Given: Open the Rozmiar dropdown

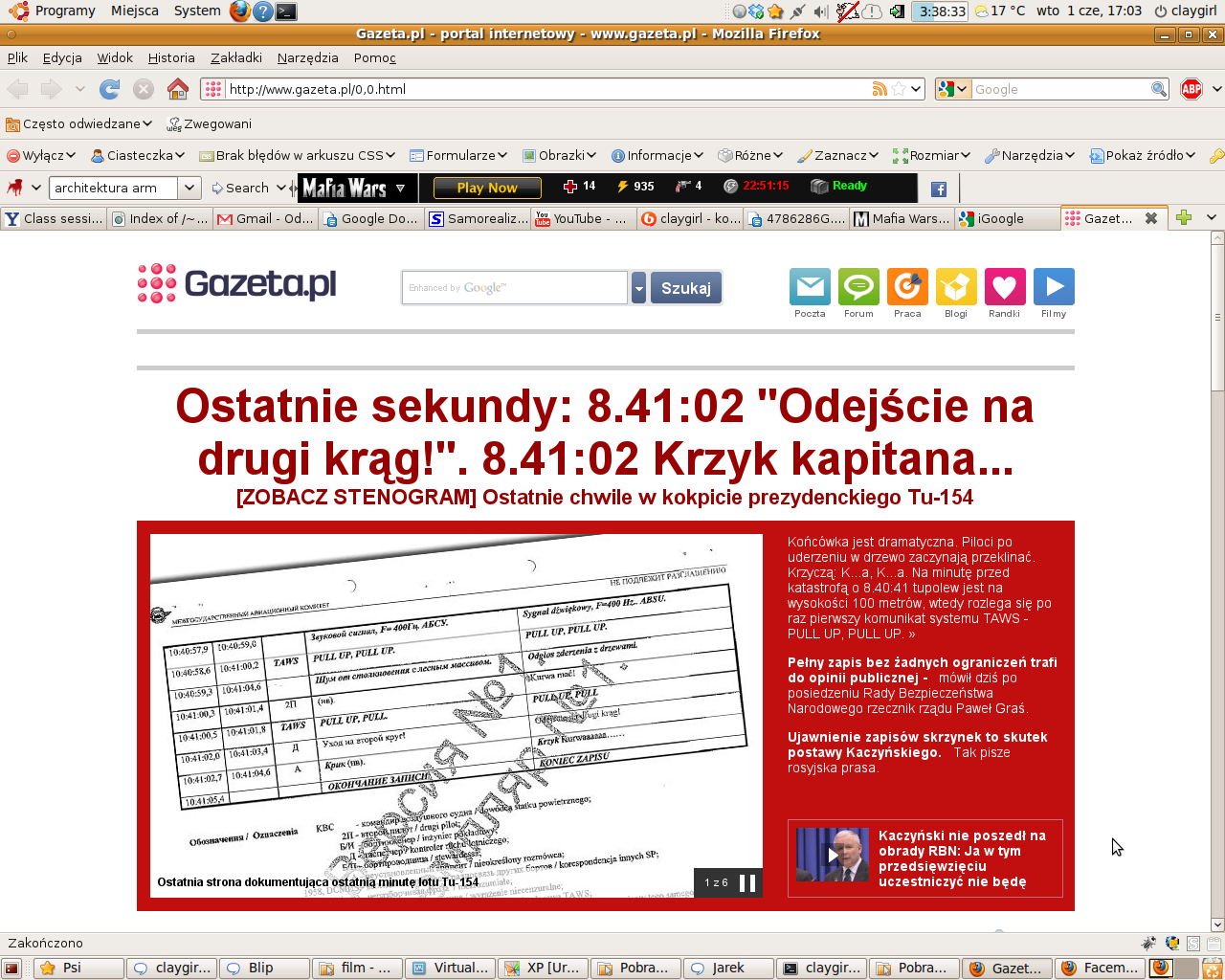Looking at the screenshot, I should point(931,155).
